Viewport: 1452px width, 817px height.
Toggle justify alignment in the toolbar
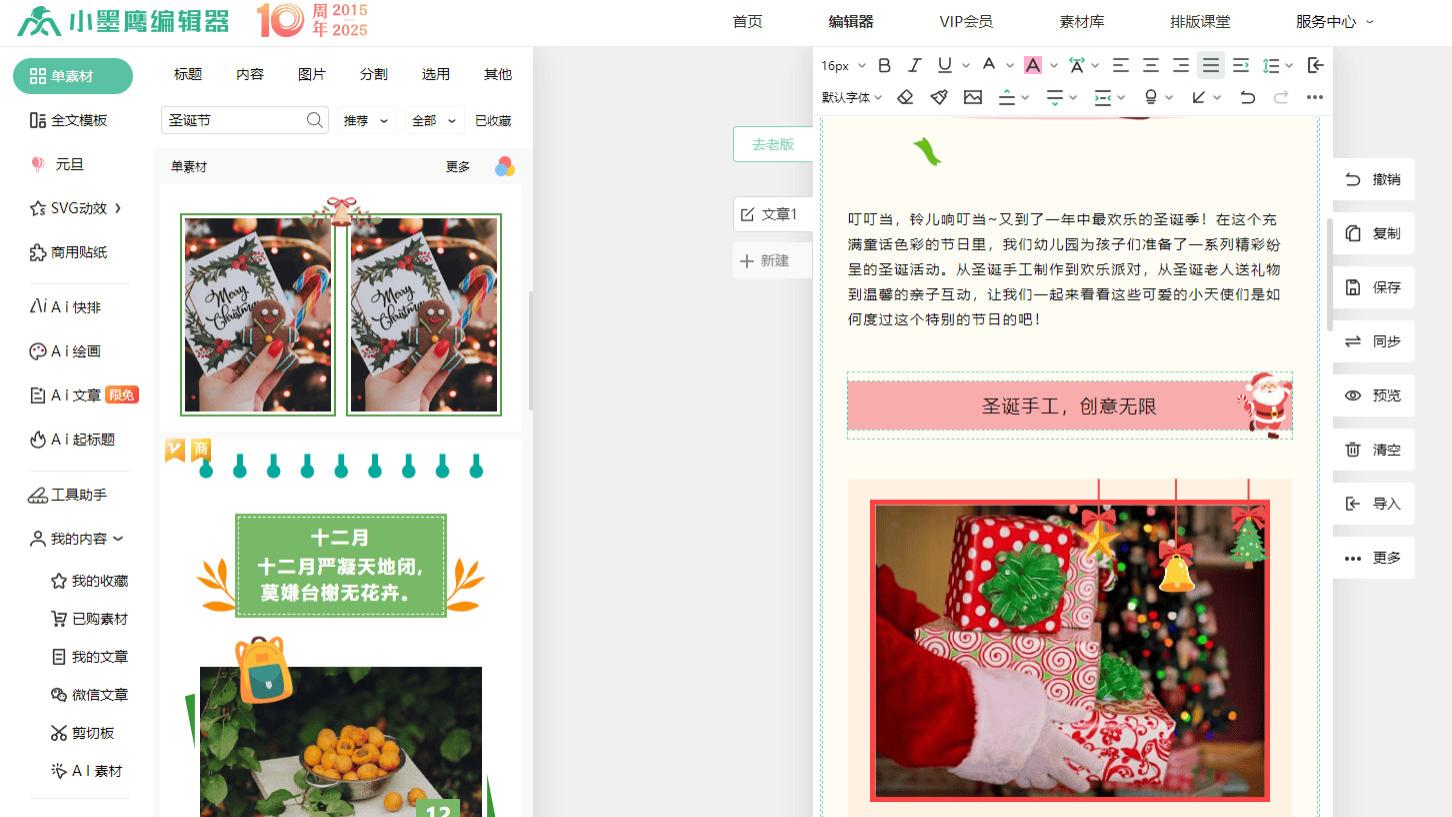pos(1211,65)
